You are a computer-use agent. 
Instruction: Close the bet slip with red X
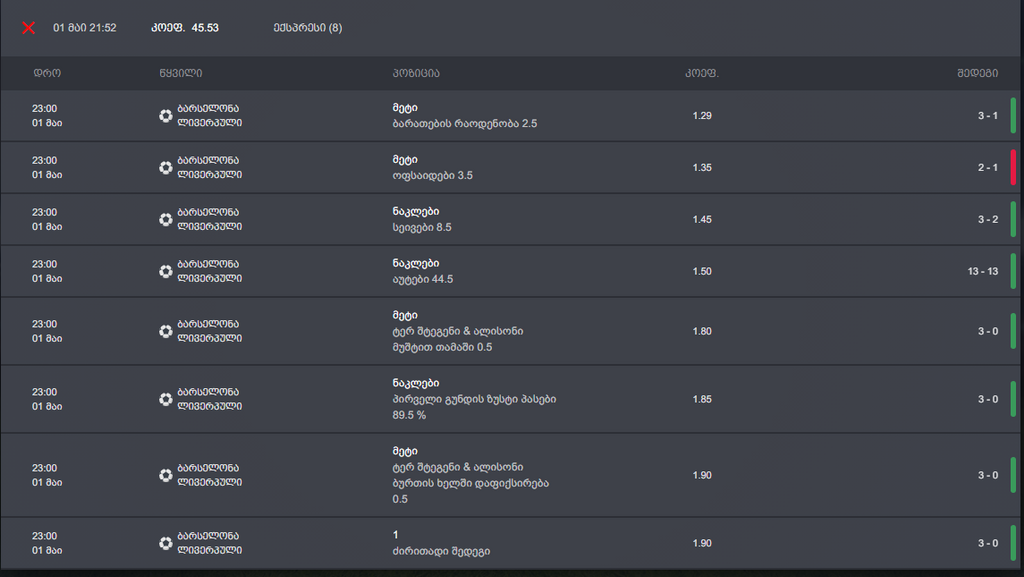click(x=28, y=28)
